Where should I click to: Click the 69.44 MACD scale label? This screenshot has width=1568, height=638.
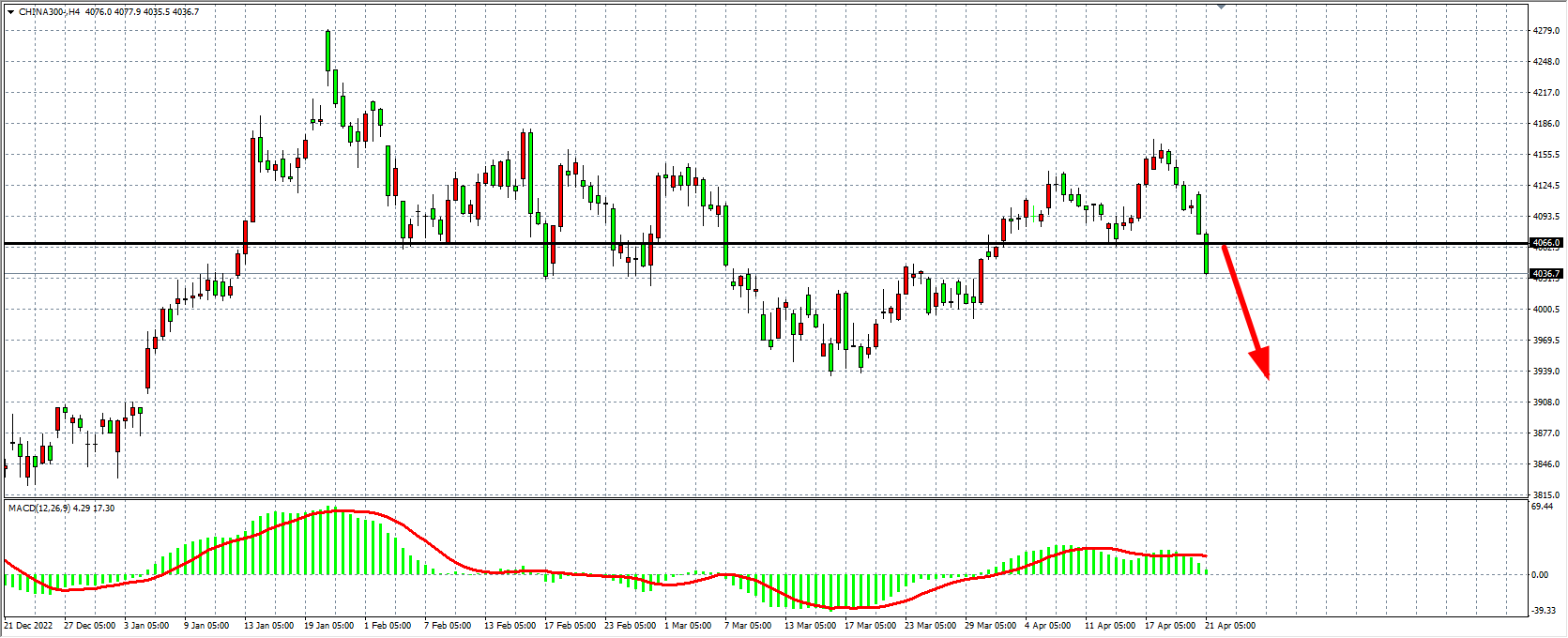[x=1542, y=506]
